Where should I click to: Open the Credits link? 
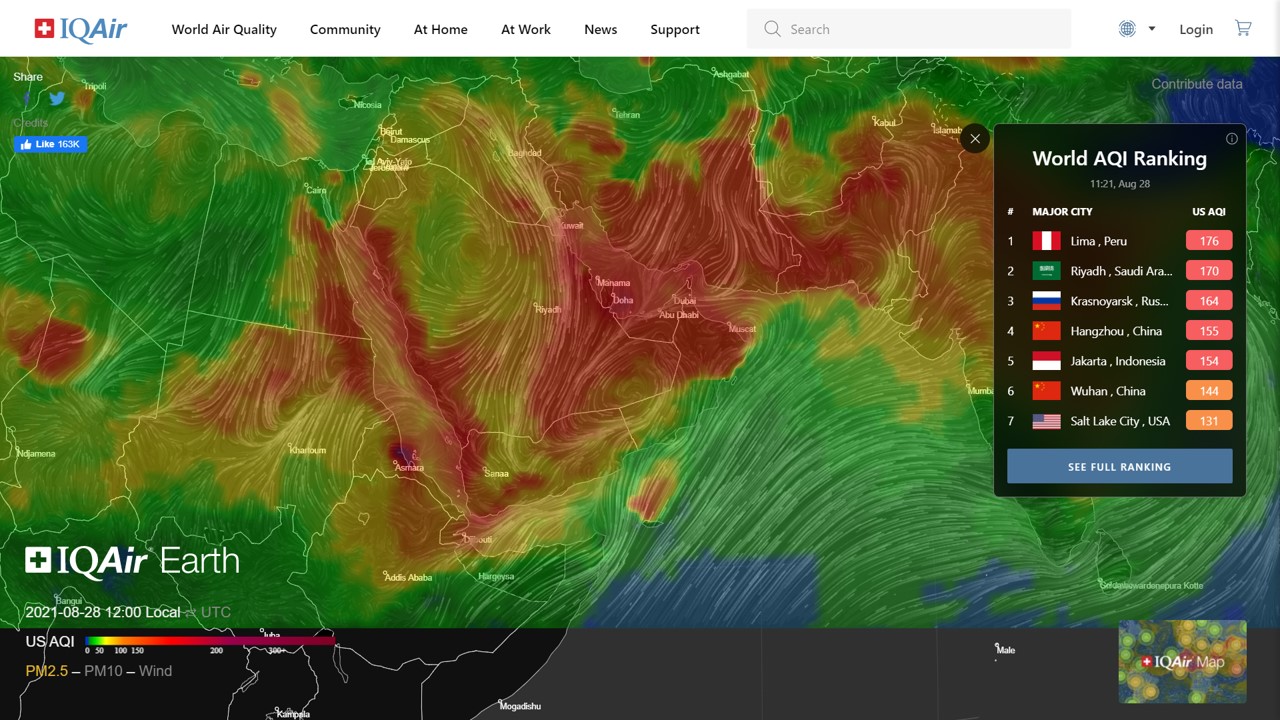pos(30,123)
